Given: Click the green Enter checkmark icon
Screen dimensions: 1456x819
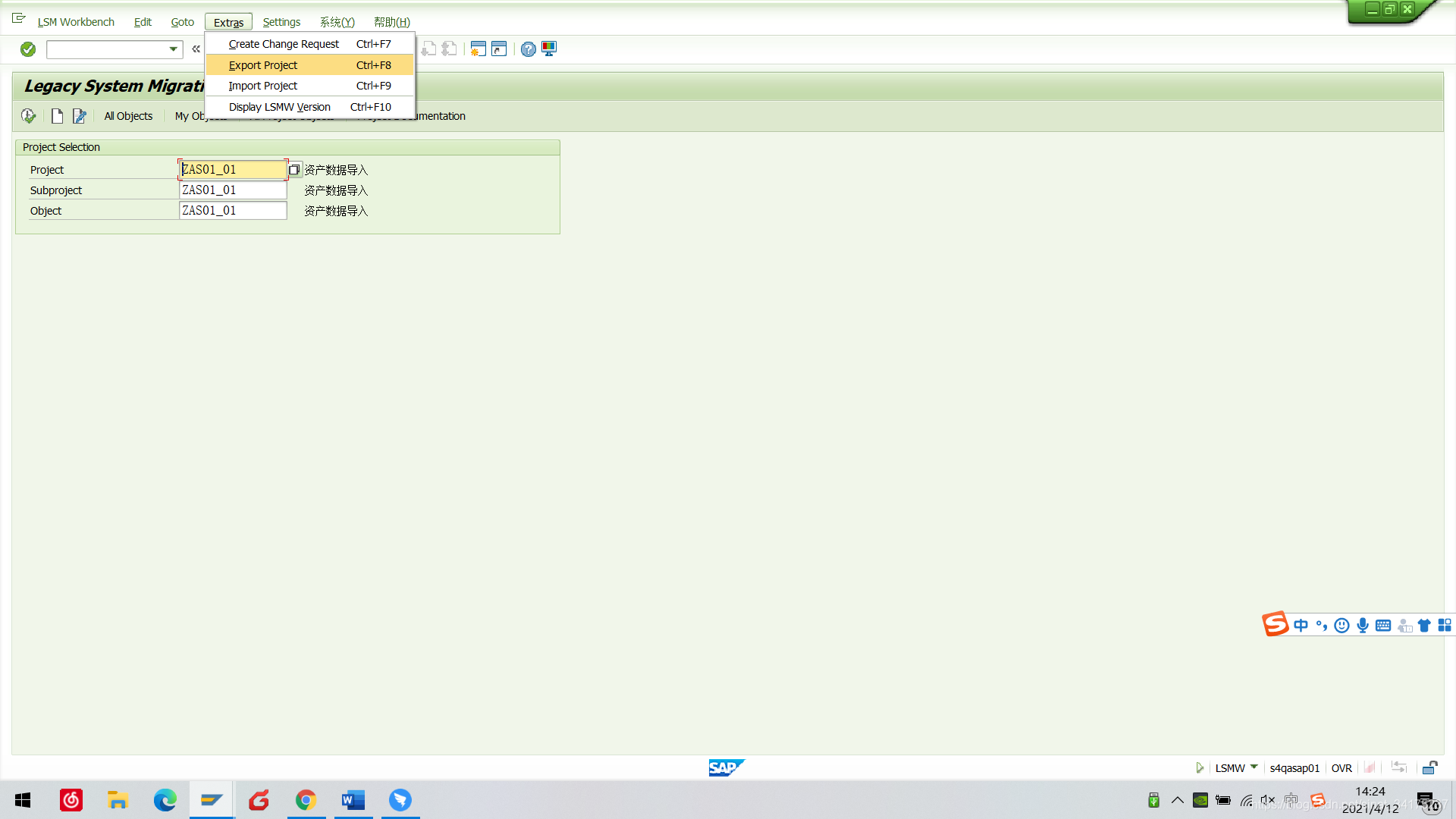Looking at the screenshot, I should pyautogui.click(x=28, y=49).
